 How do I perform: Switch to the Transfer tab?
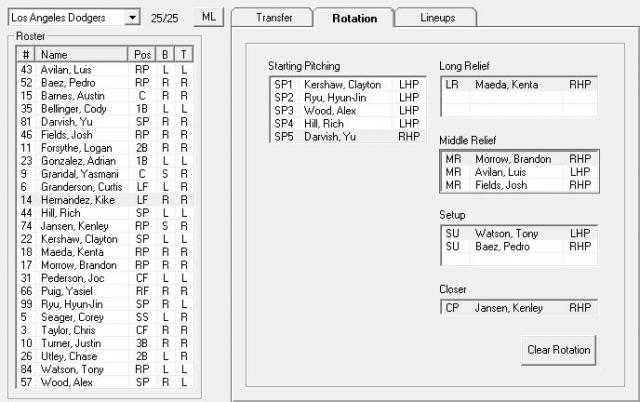click(273, 18)
